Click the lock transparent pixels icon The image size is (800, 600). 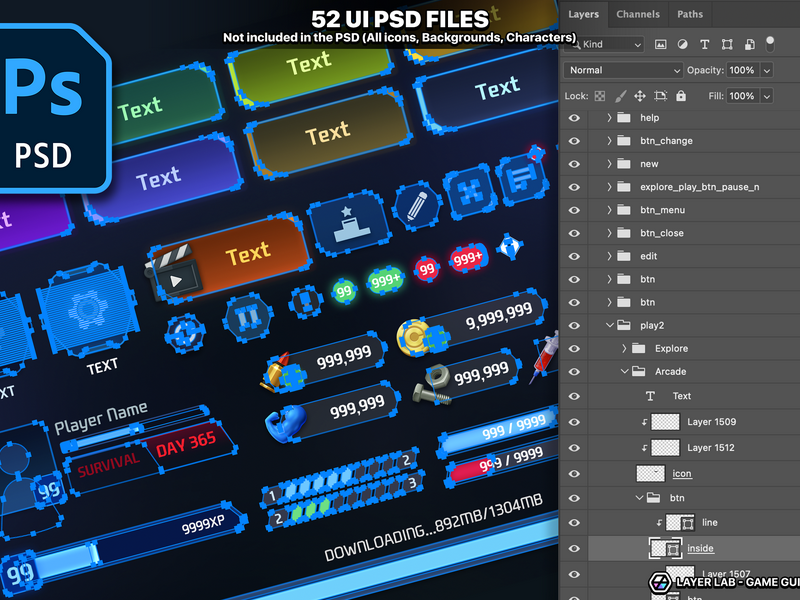pyautogui.click(x=600, y=96)
